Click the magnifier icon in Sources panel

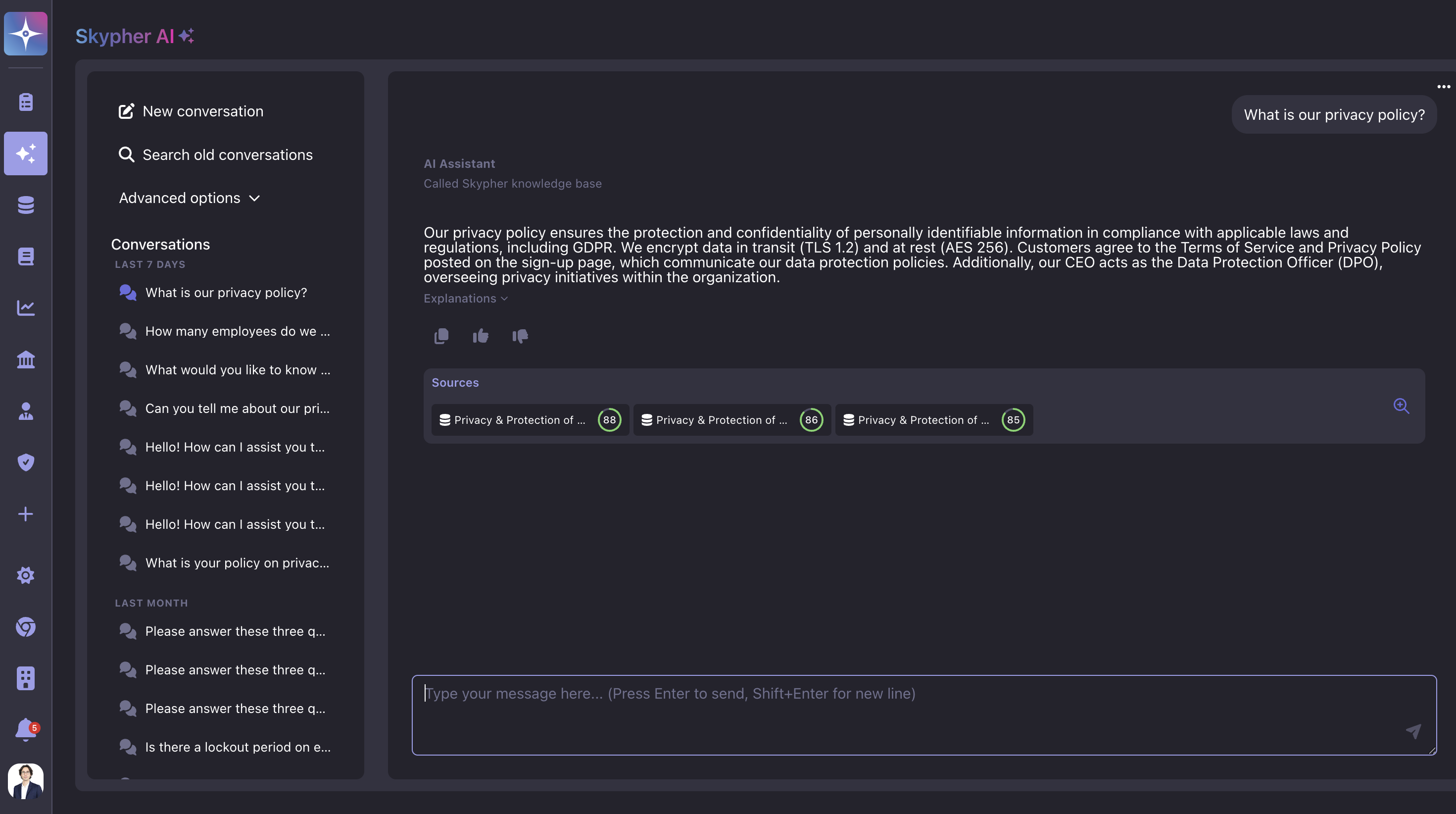[x=1401, y=406]
